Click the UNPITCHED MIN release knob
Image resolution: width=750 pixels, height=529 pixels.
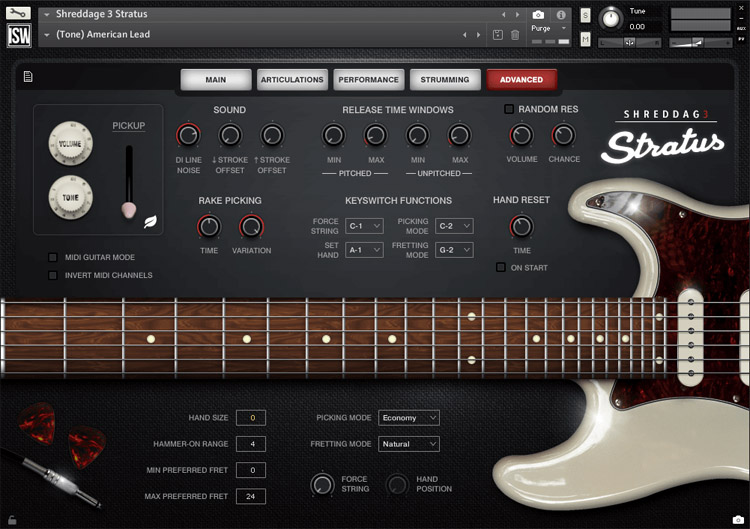pyautogui.click(x=418, y=135)
